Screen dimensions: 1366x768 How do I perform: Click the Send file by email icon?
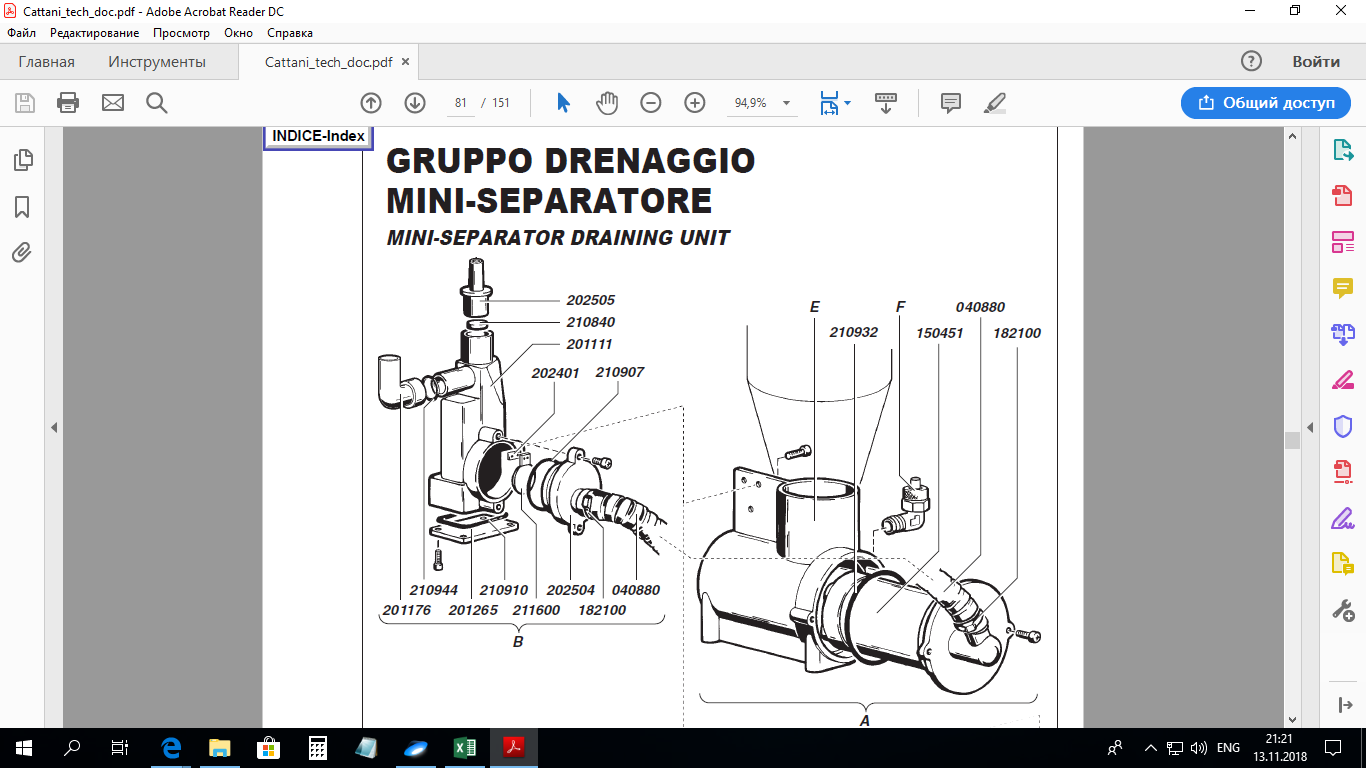[112, 103]
